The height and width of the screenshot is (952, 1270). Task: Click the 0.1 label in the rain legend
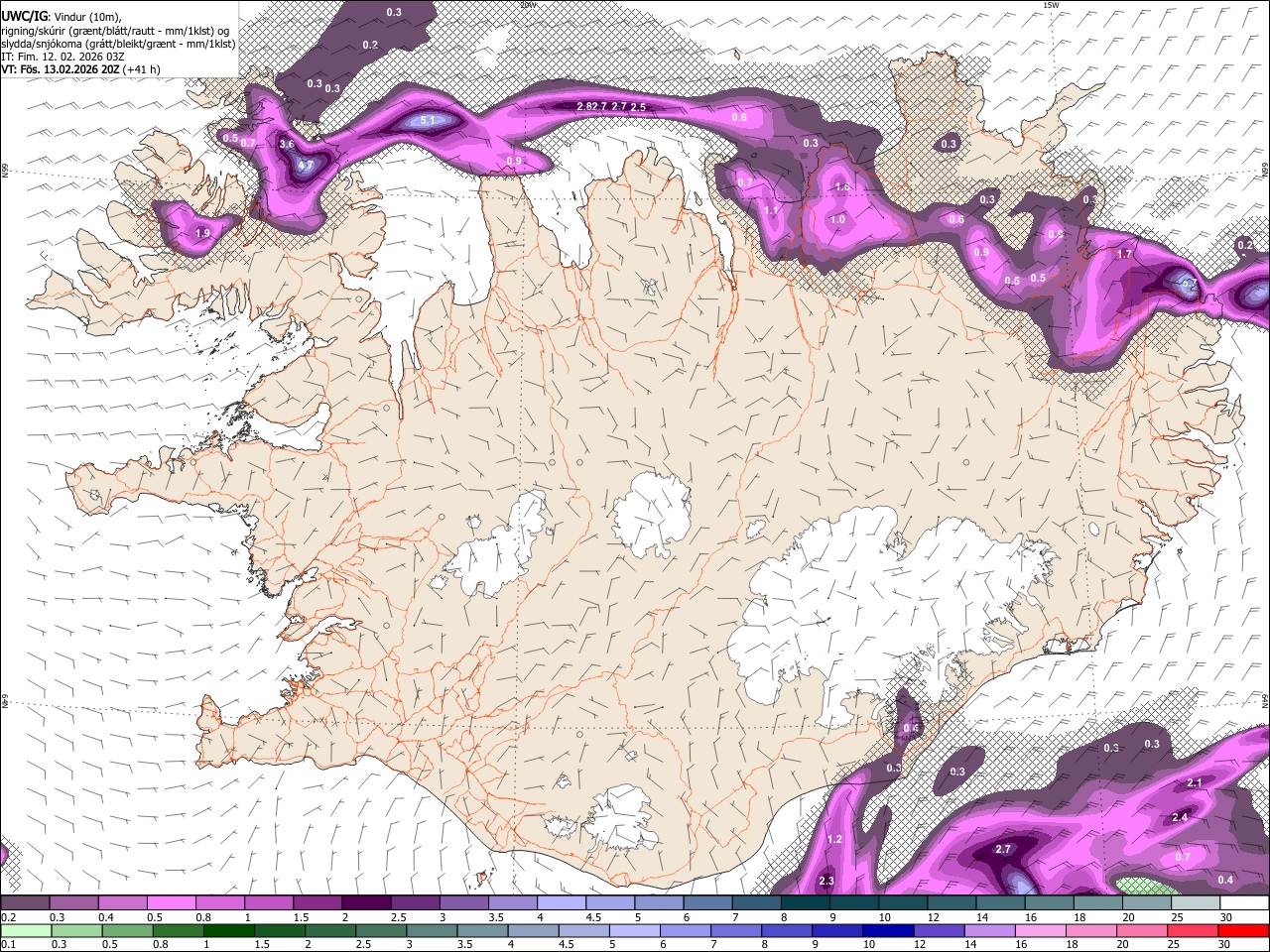click(7, 945)
